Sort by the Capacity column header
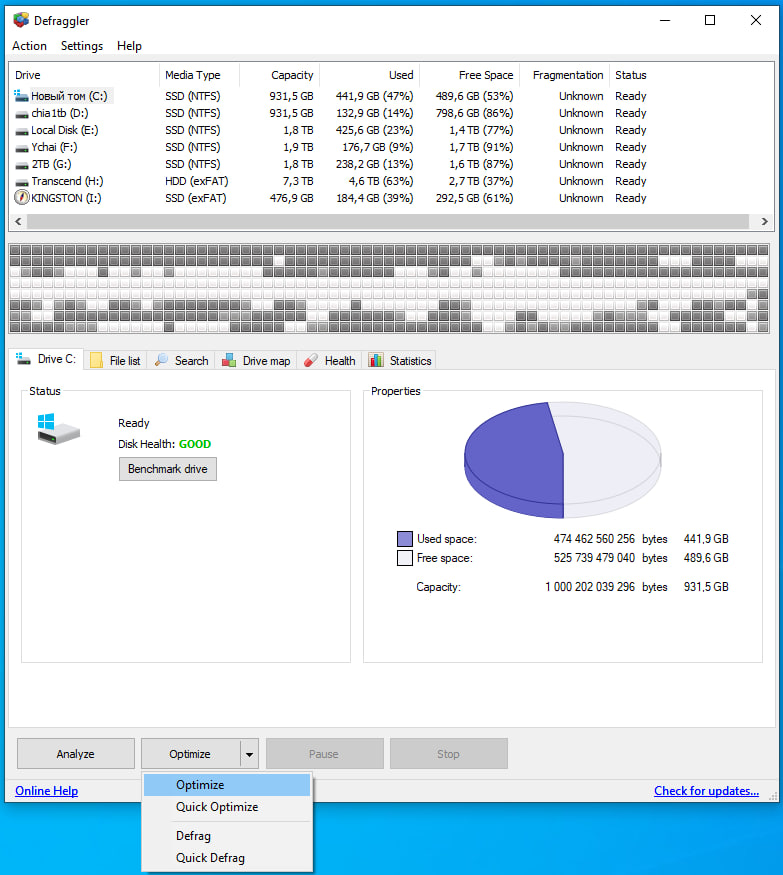This screenshot has height=875, width=783. [x=279, y=75]
